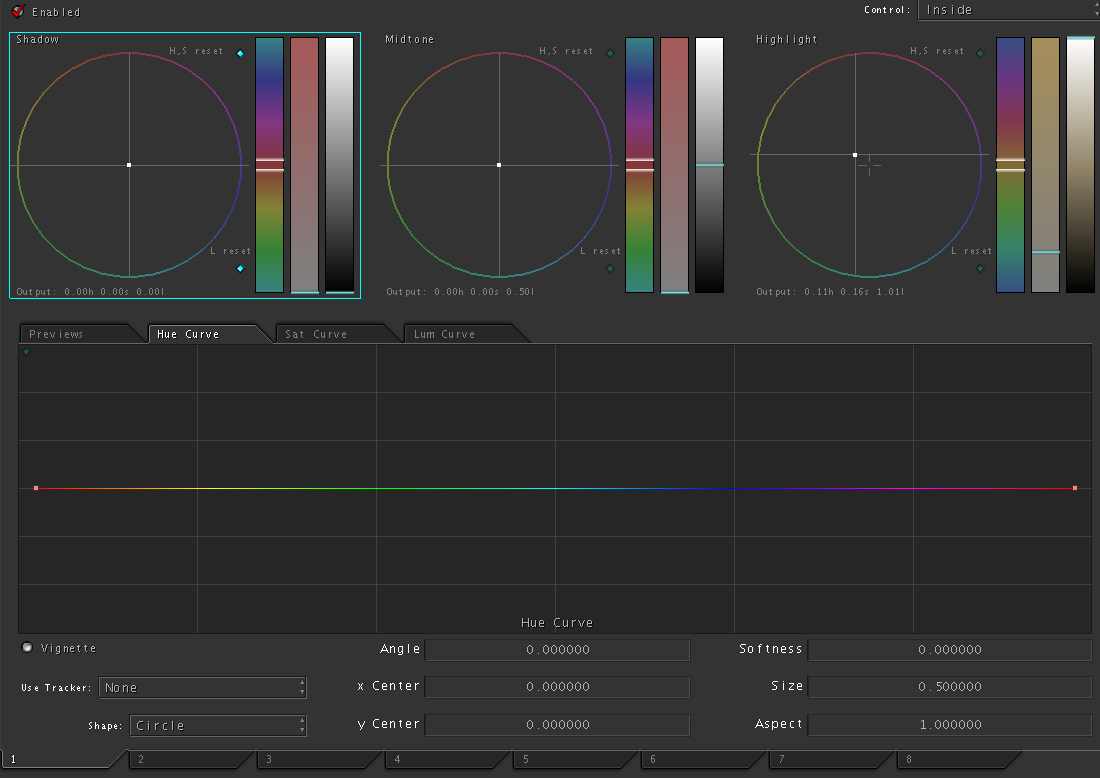Screen dimensions: 1100x778
Task: Click the hue curve reset diamond icon
Action: (x=26, y=351)
